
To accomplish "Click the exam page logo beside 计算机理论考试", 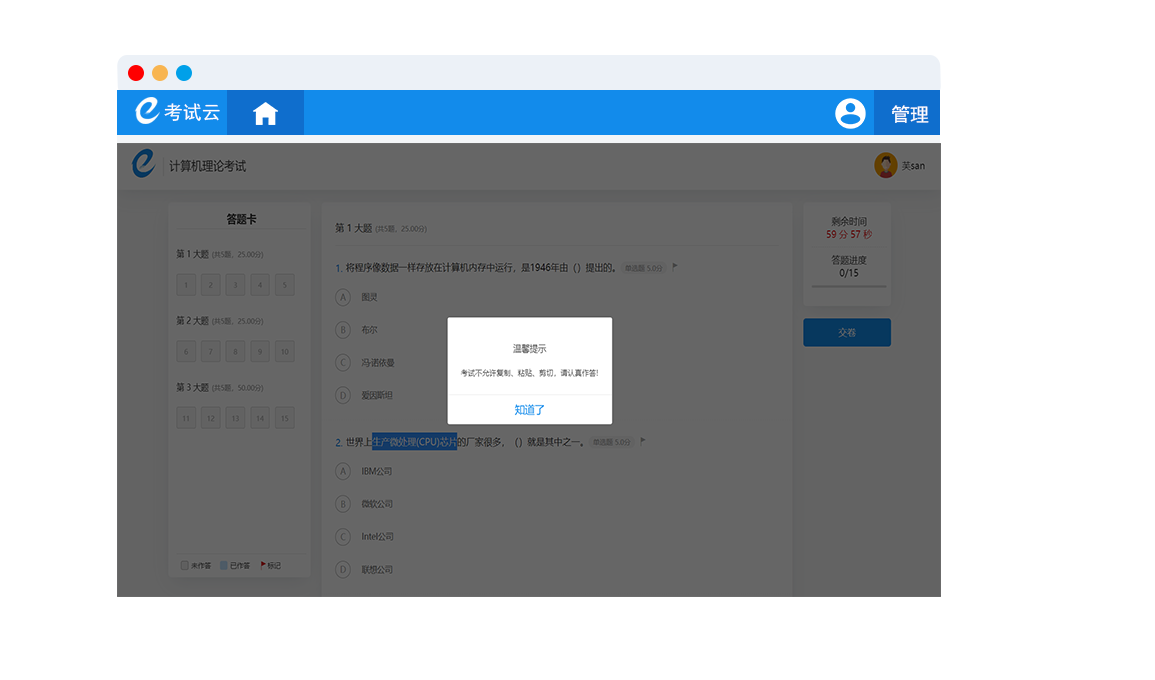I will [144, 164].
